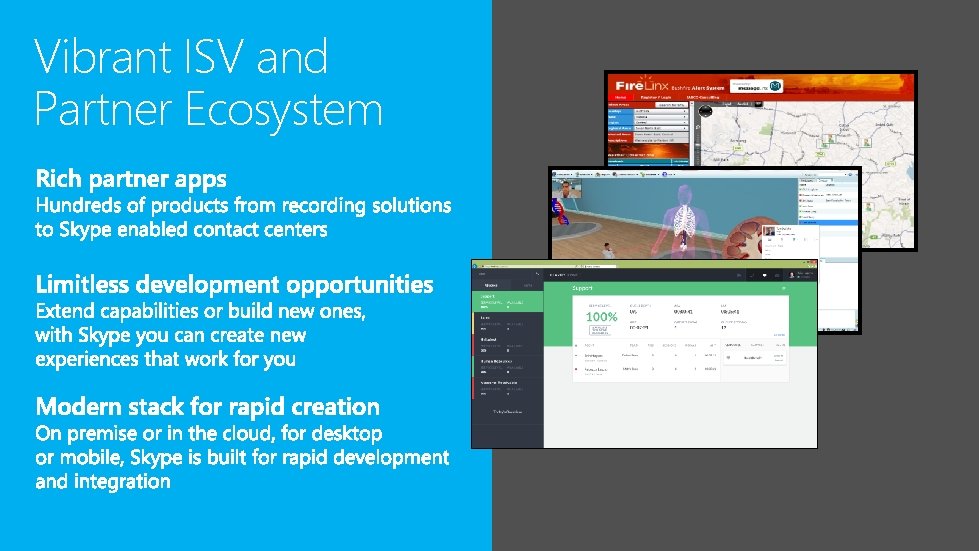Click the round blue help icon in 3D window toolbar
The height and width of the screenshot is (551, 979).
tap(664, 174)
